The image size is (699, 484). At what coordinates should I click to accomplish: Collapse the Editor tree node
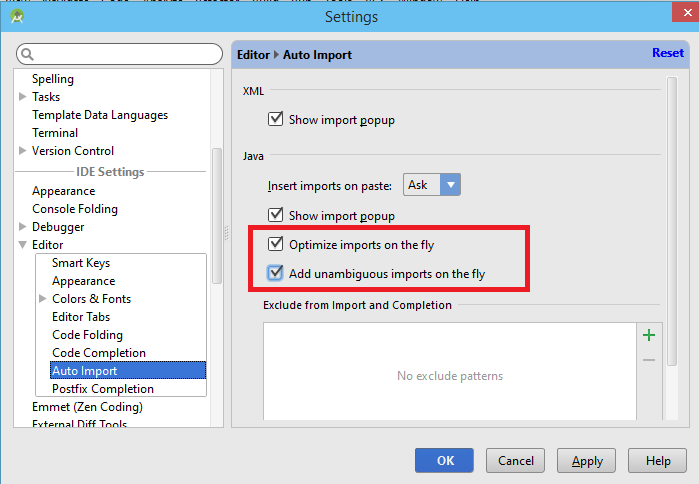click(23, 245)
